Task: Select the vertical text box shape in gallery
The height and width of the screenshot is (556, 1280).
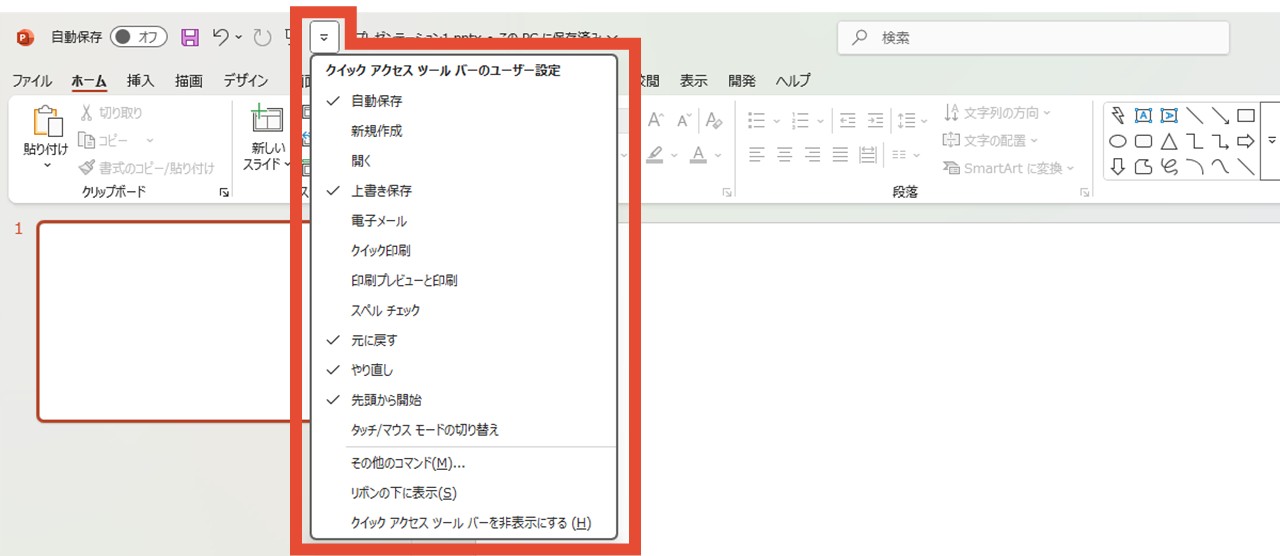Action: (1168, 115)
